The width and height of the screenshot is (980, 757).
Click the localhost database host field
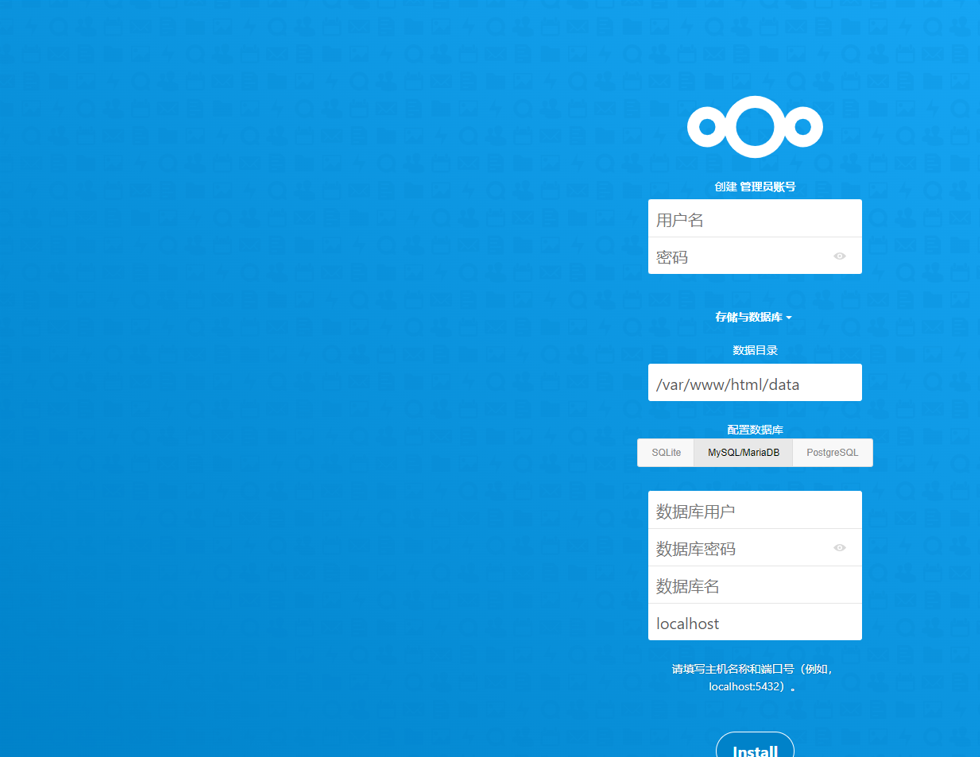pyautogui.click(x=754, y=622)
